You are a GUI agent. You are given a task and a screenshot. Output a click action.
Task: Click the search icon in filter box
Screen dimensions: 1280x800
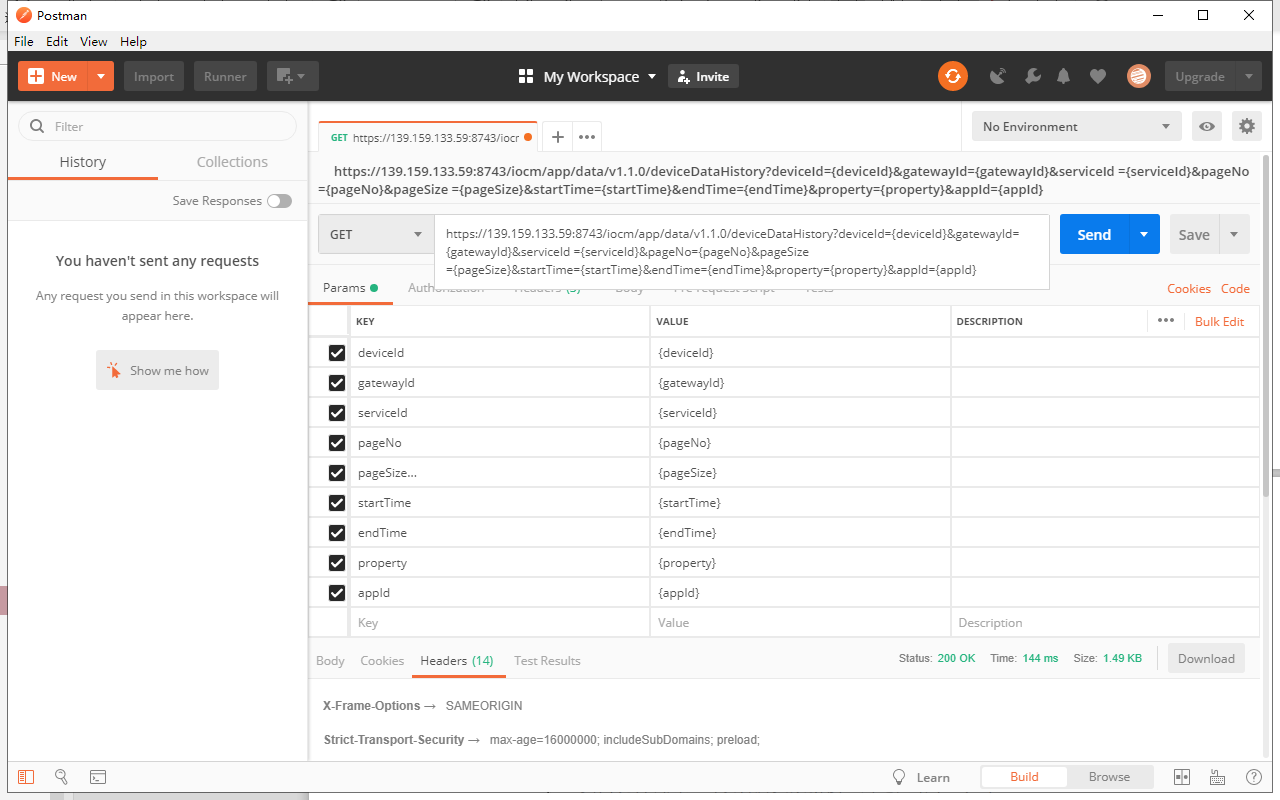click(x=38, y=126)
